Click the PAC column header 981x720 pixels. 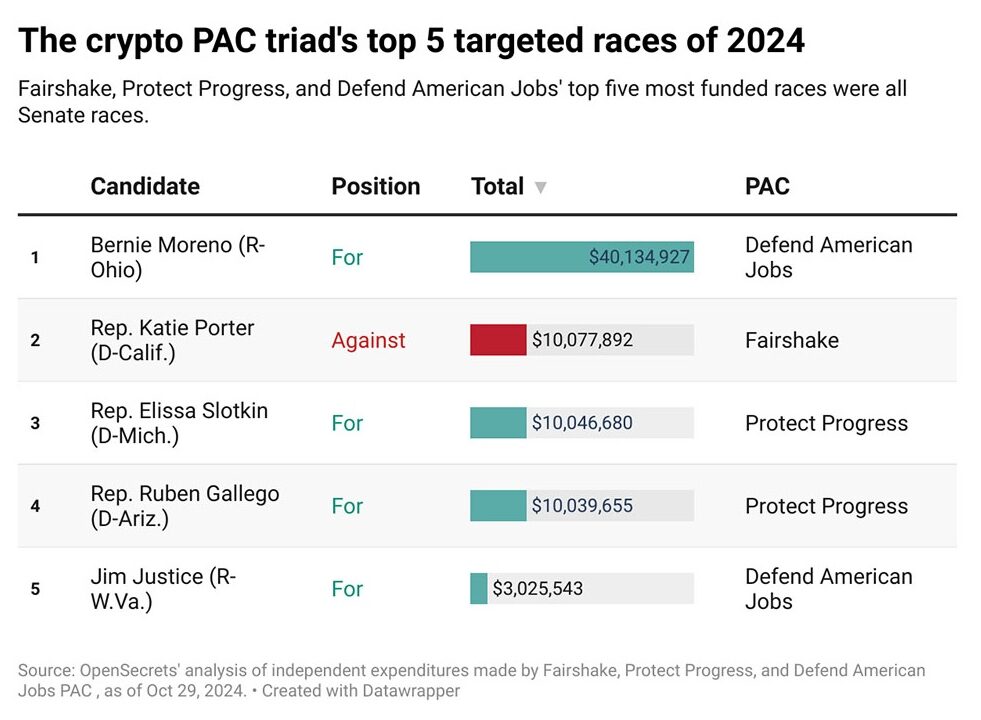click(x=767, y=187)
